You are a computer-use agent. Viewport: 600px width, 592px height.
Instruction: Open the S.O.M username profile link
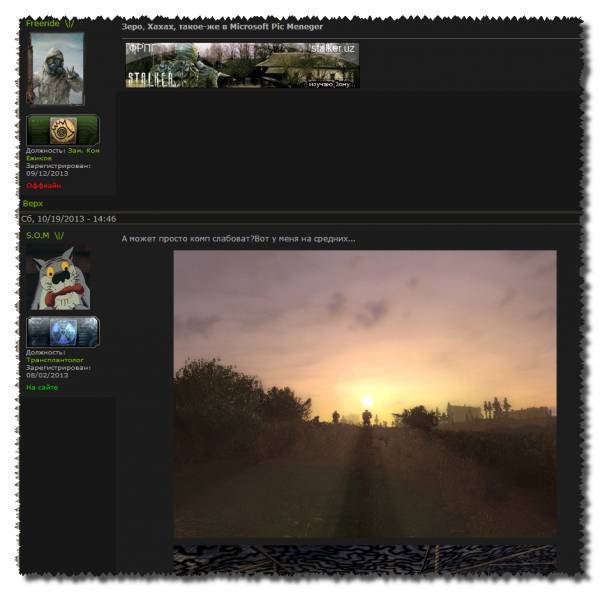38,235
